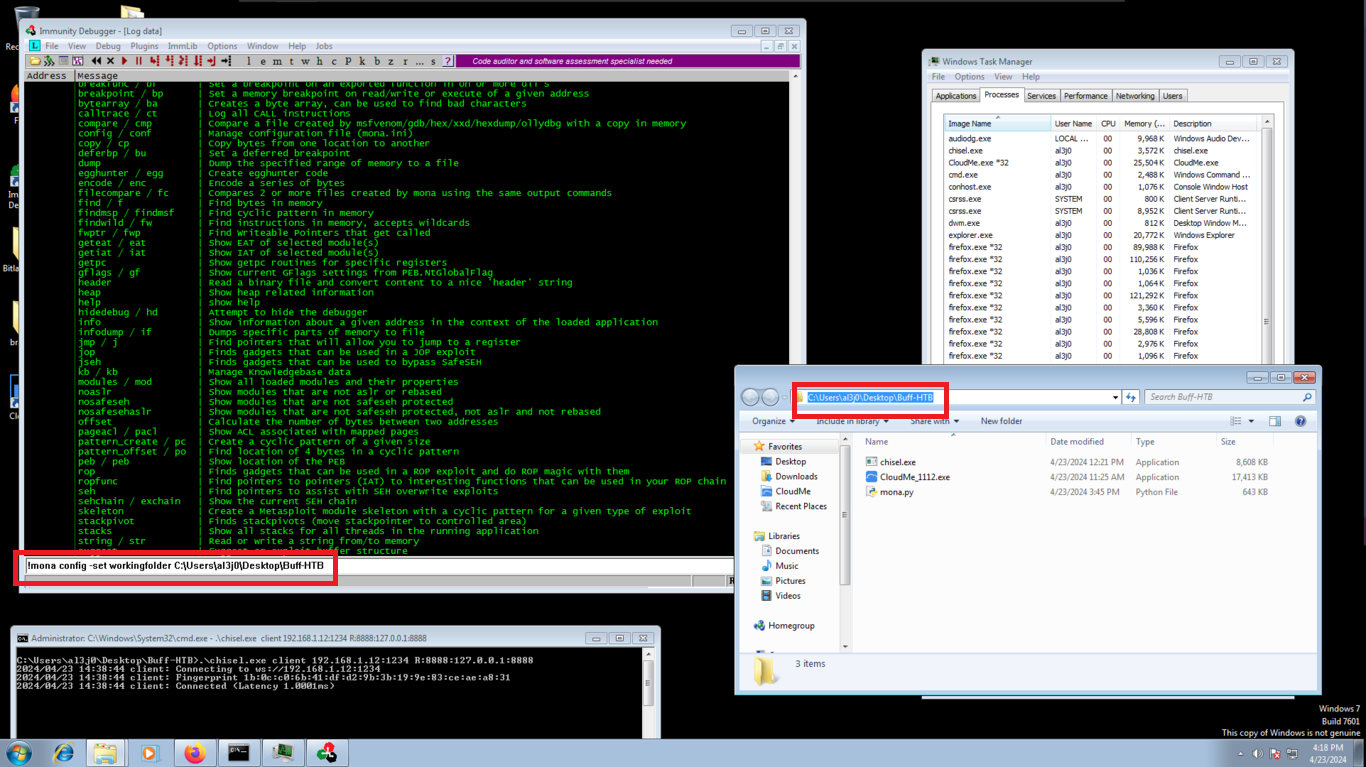
Task: Click Explorer refresh button beside address bar
Action: (x=1131, y=397)
